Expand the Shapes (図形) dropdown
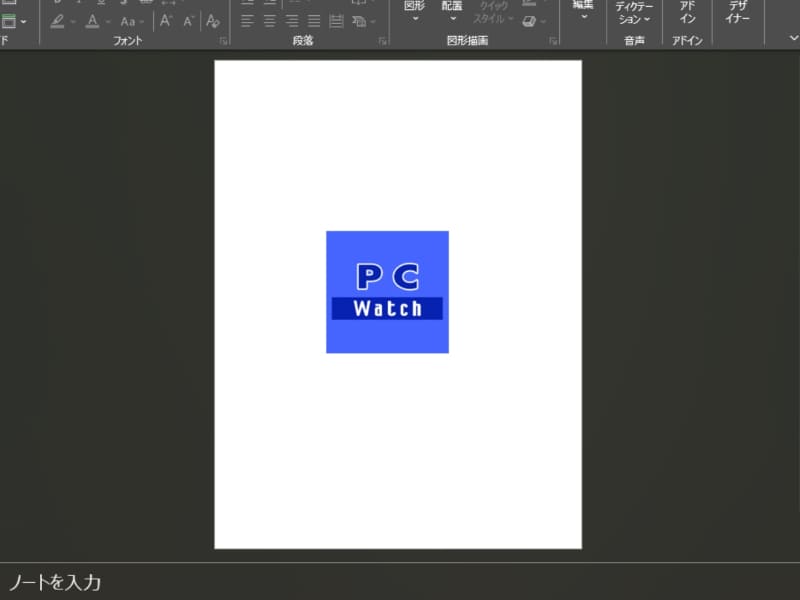Screen dimensions: 800x600 click(414, 17)
